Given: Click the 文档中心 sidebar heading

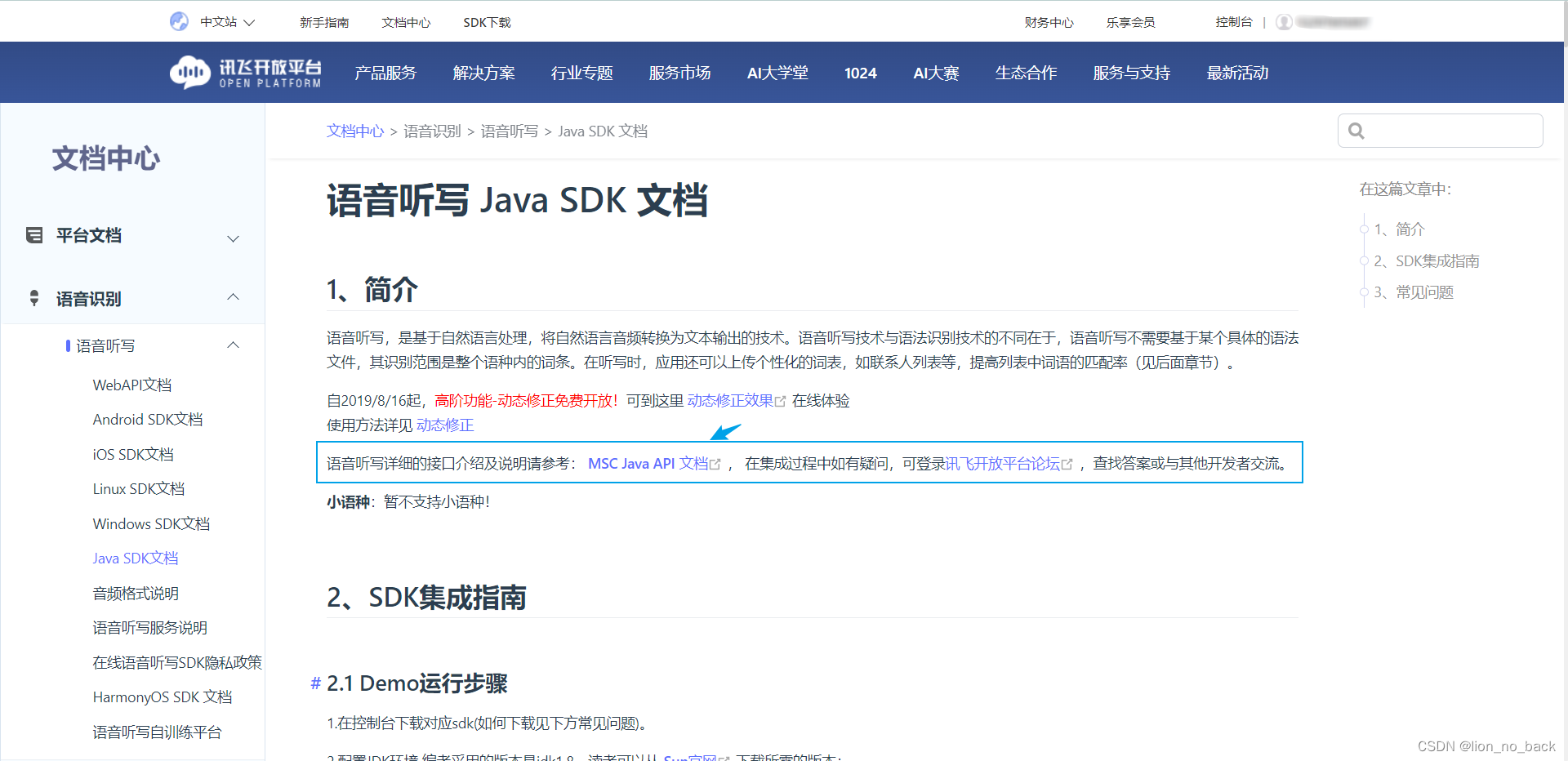Looking at the screenshot, I should click(x=106, y=158).
